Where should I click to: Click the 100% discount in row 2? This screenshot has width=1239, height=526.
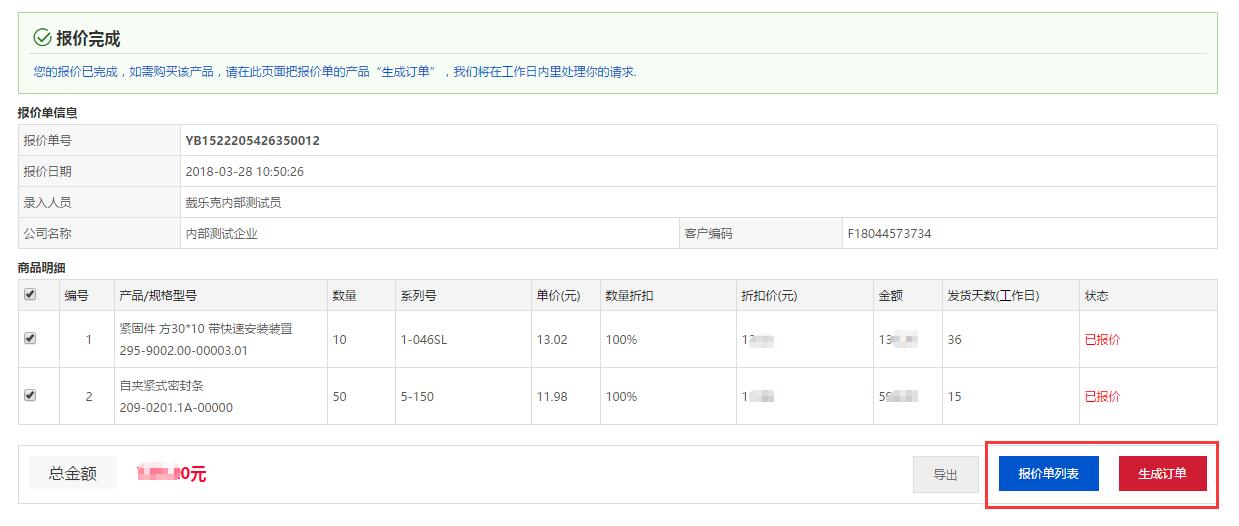[x=621, y=397]
